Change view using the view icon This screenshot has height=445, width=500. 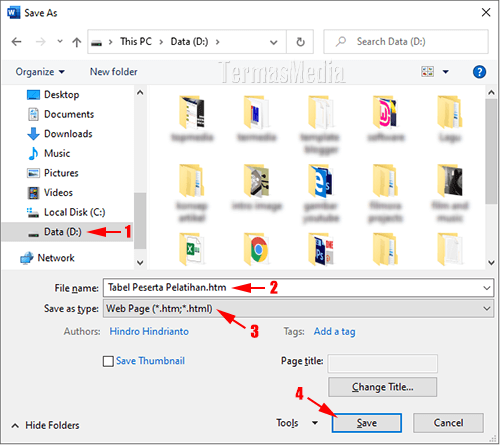[428, 71]
